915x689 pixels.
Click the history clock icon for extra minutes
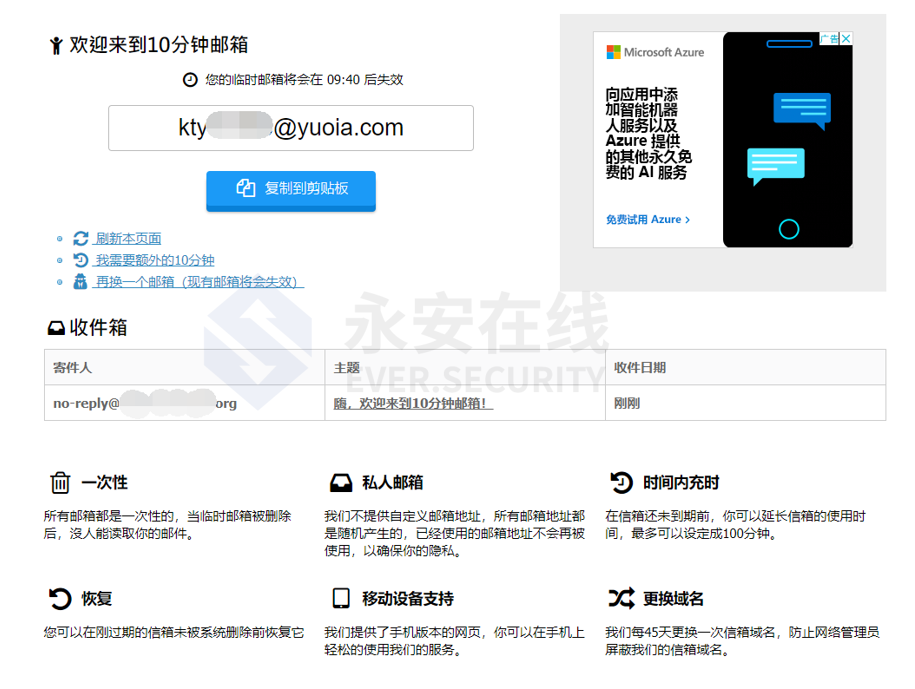click(81, 260)
